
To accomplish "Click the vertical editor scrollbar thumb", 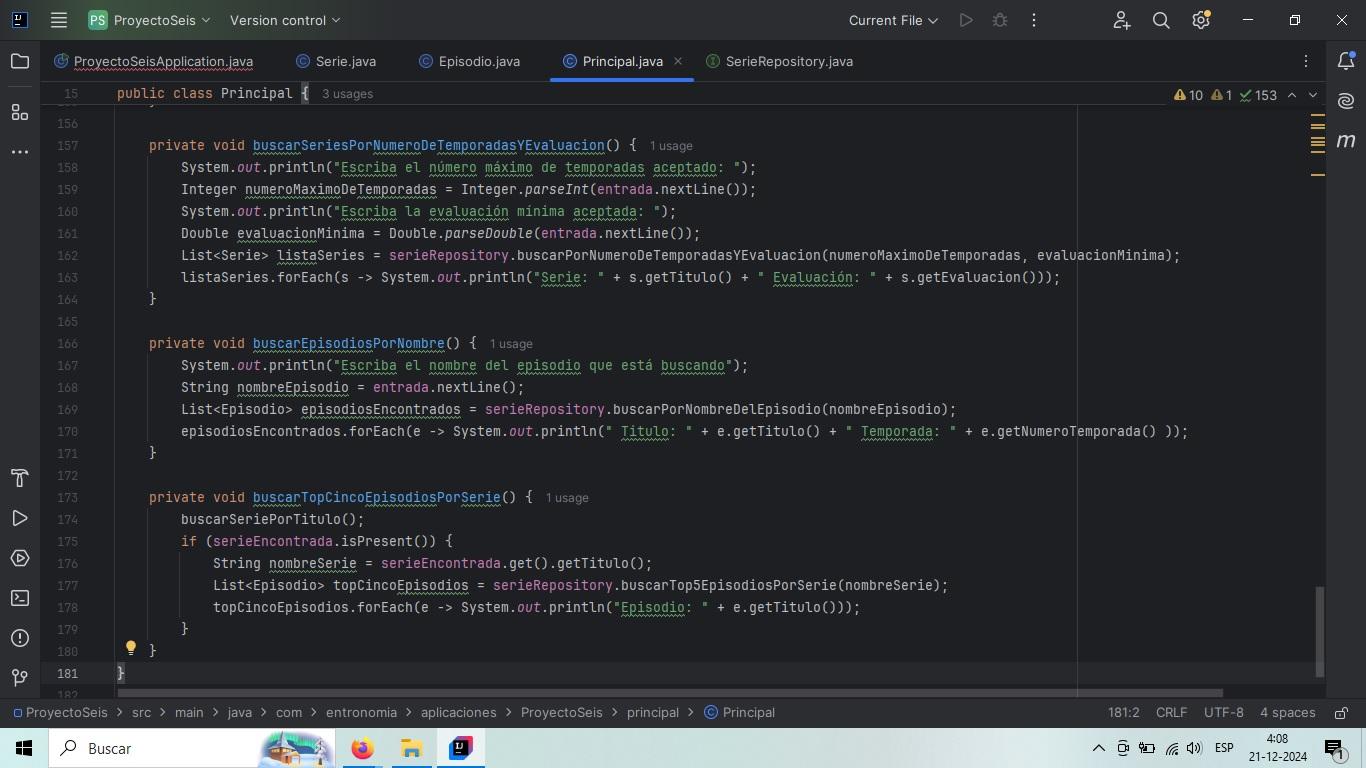I will (1319, 632).
